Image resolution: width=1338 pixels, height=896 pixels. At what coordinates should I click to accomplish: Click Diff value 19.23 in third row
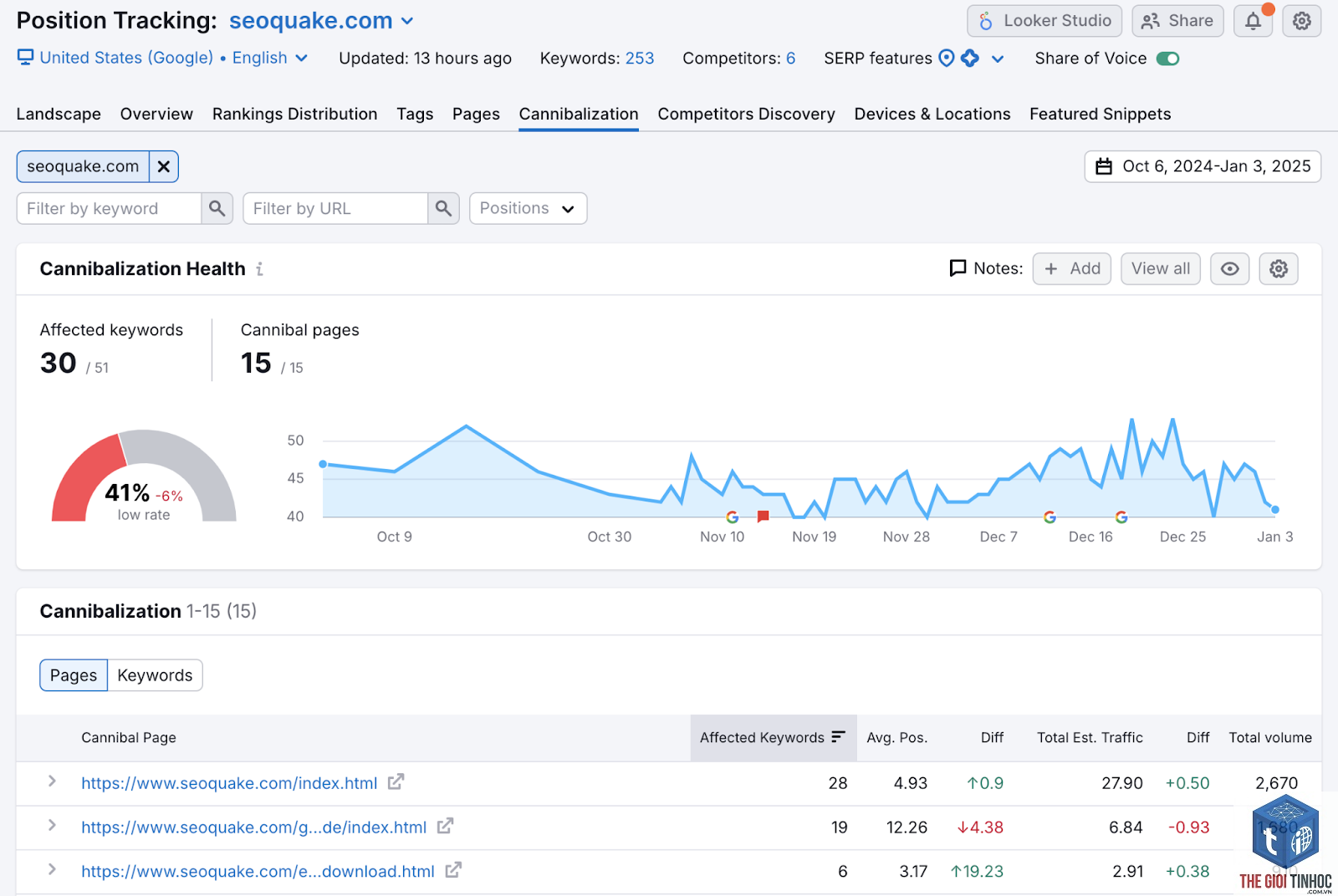[977, 872]
